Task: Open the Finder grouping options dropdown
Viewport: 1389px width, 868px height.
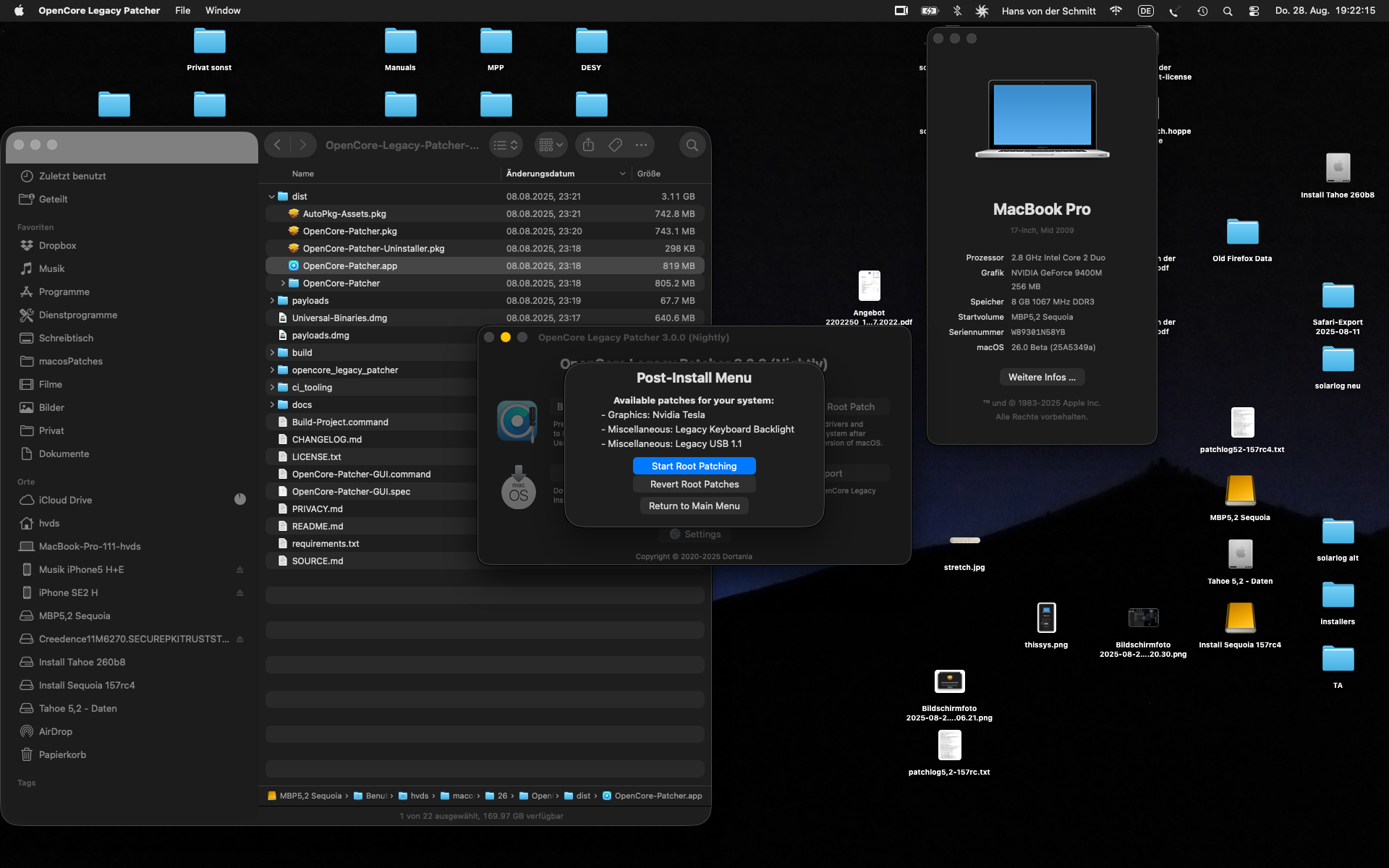Action: point(551,145)
